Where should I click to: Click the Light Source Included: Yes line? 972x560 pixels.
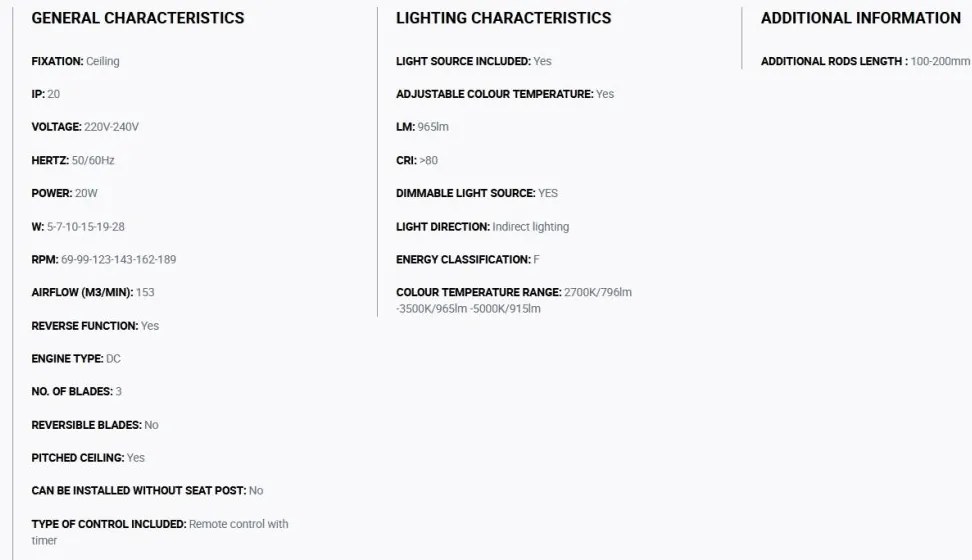pos(474,61)
